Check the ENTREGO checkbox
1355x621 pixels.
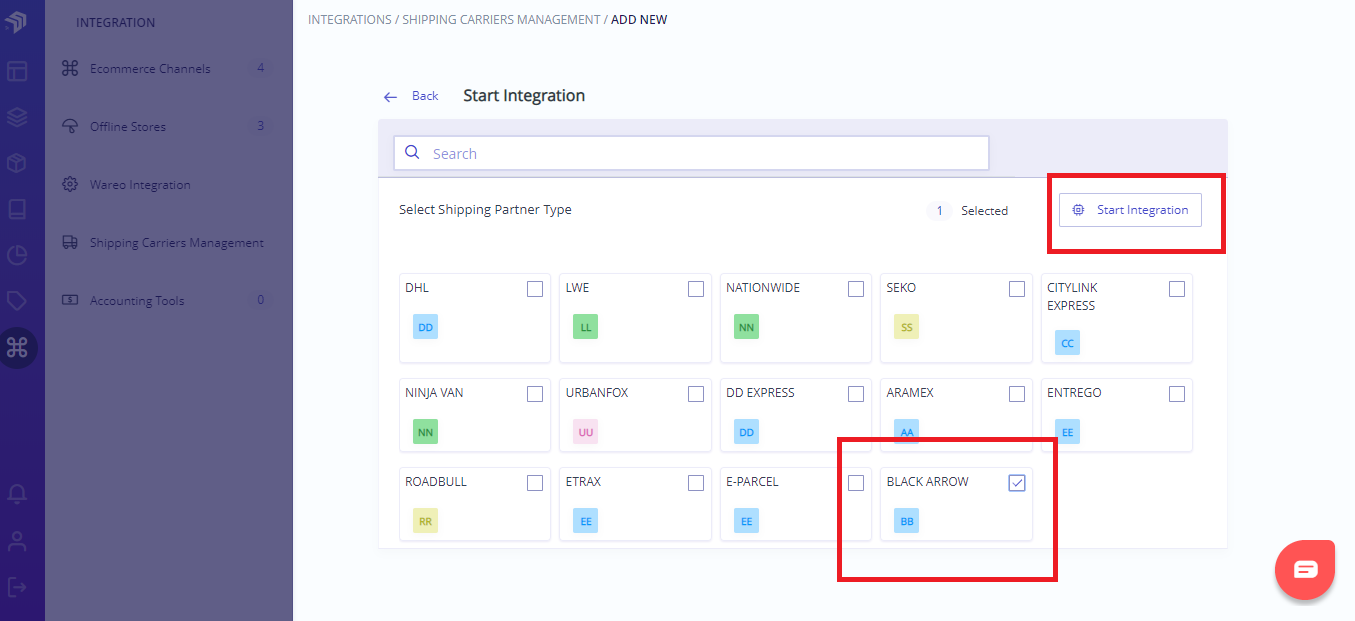[x=1177, y=394]
